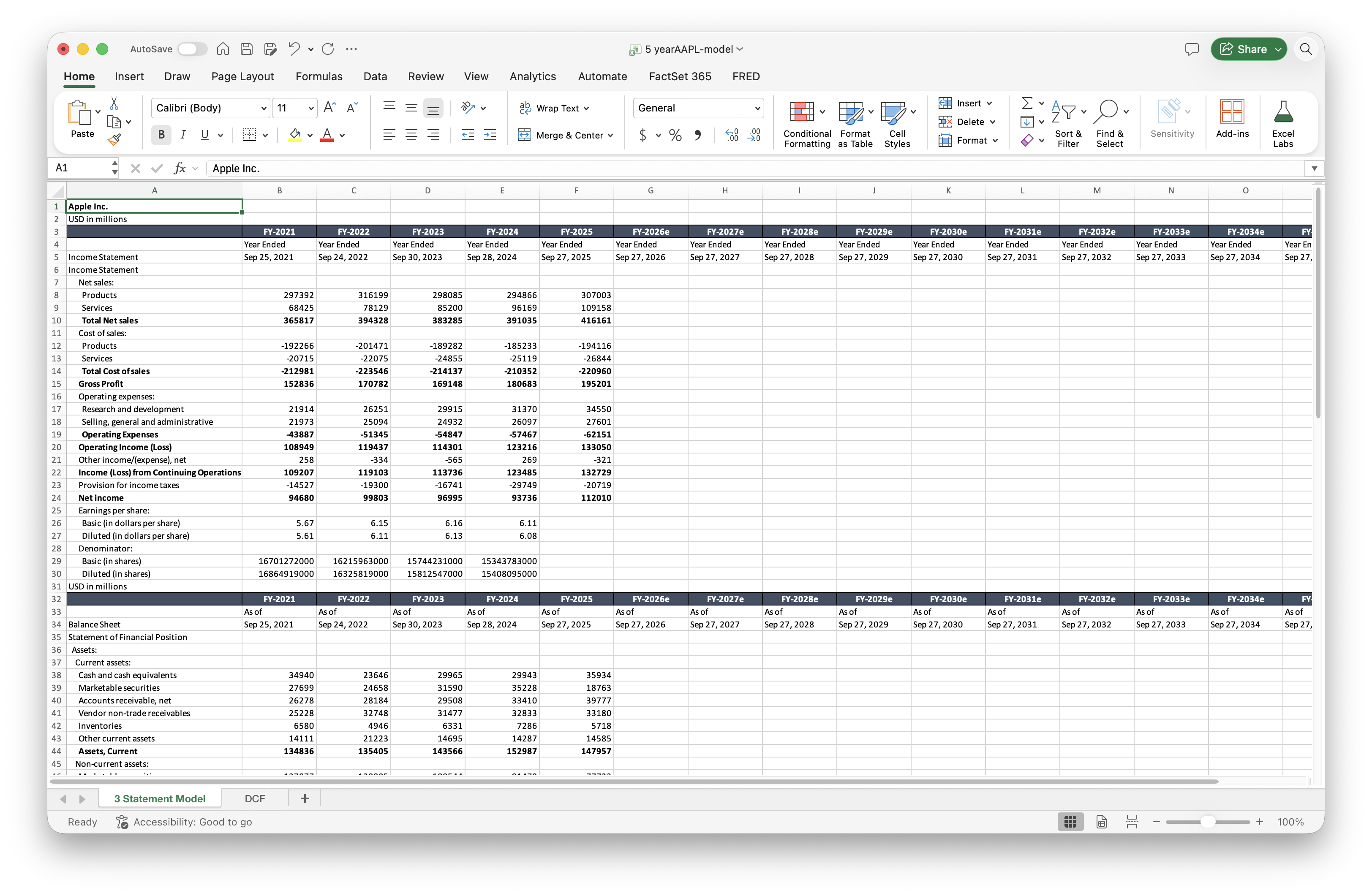Open the Analytics ribbon tab

pos(533,76)
